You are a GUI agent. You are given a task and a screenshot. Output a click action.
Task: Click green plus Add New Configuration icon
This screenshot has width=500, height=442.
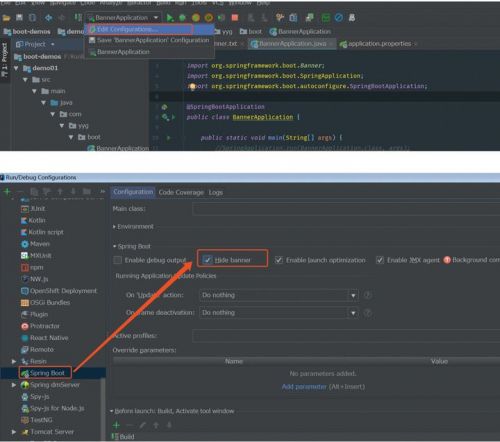[x=7, y=192]
